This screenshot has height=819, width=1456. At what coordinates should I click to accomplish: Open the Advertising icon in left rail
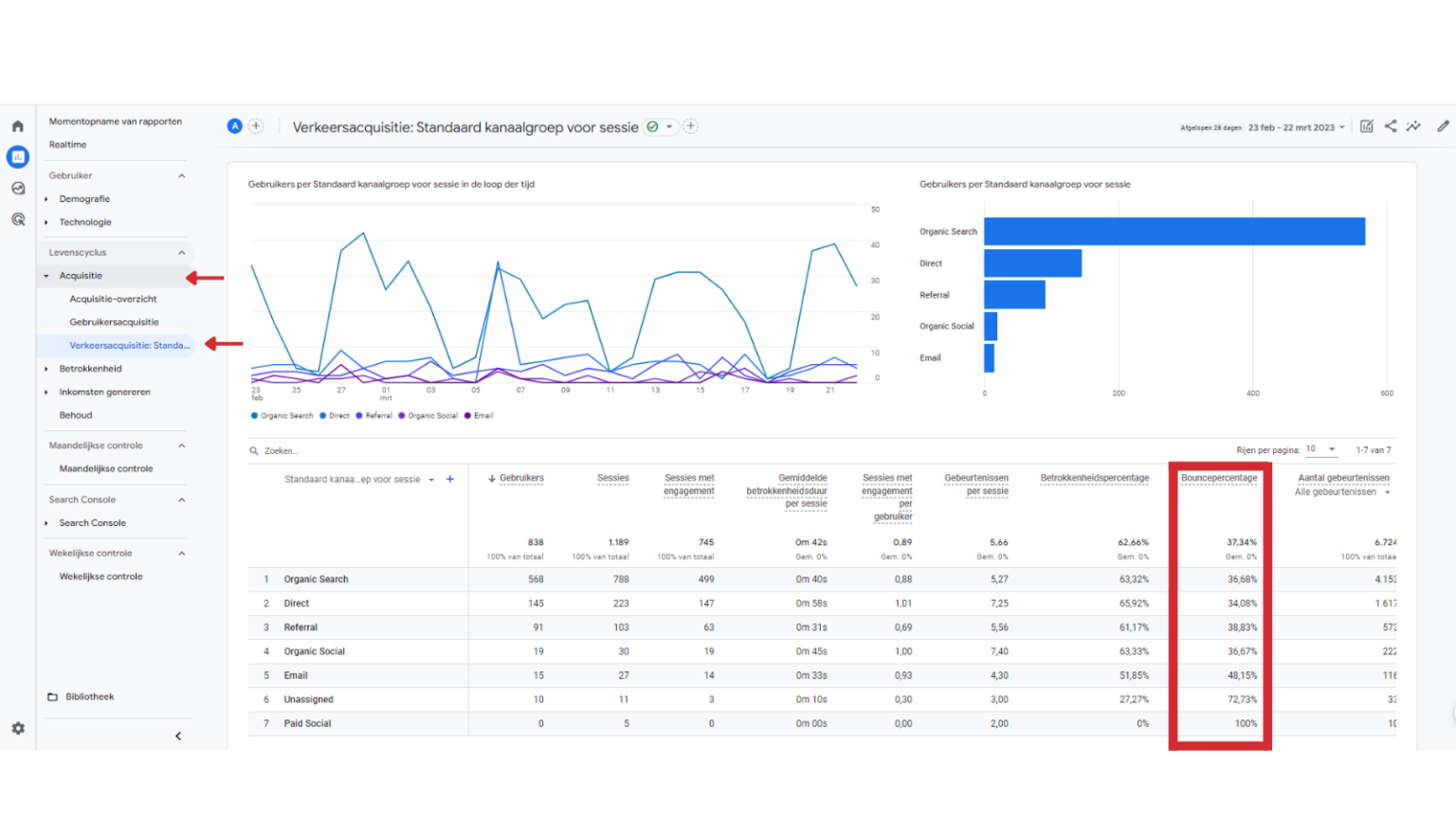[17, 219]
